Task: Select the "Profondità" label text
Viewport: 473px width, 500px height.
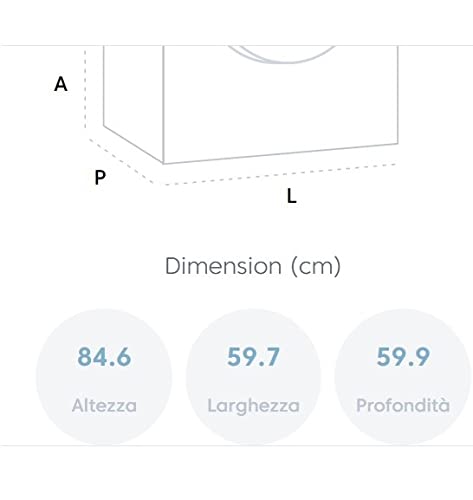Action: (403, 405)
